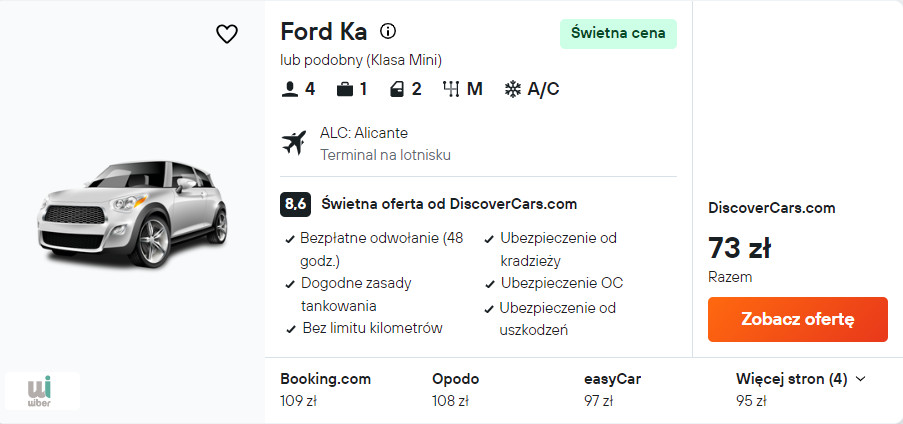
Task: Select the easyCar 97 zł offer
Action: click(x=612, y=389)
